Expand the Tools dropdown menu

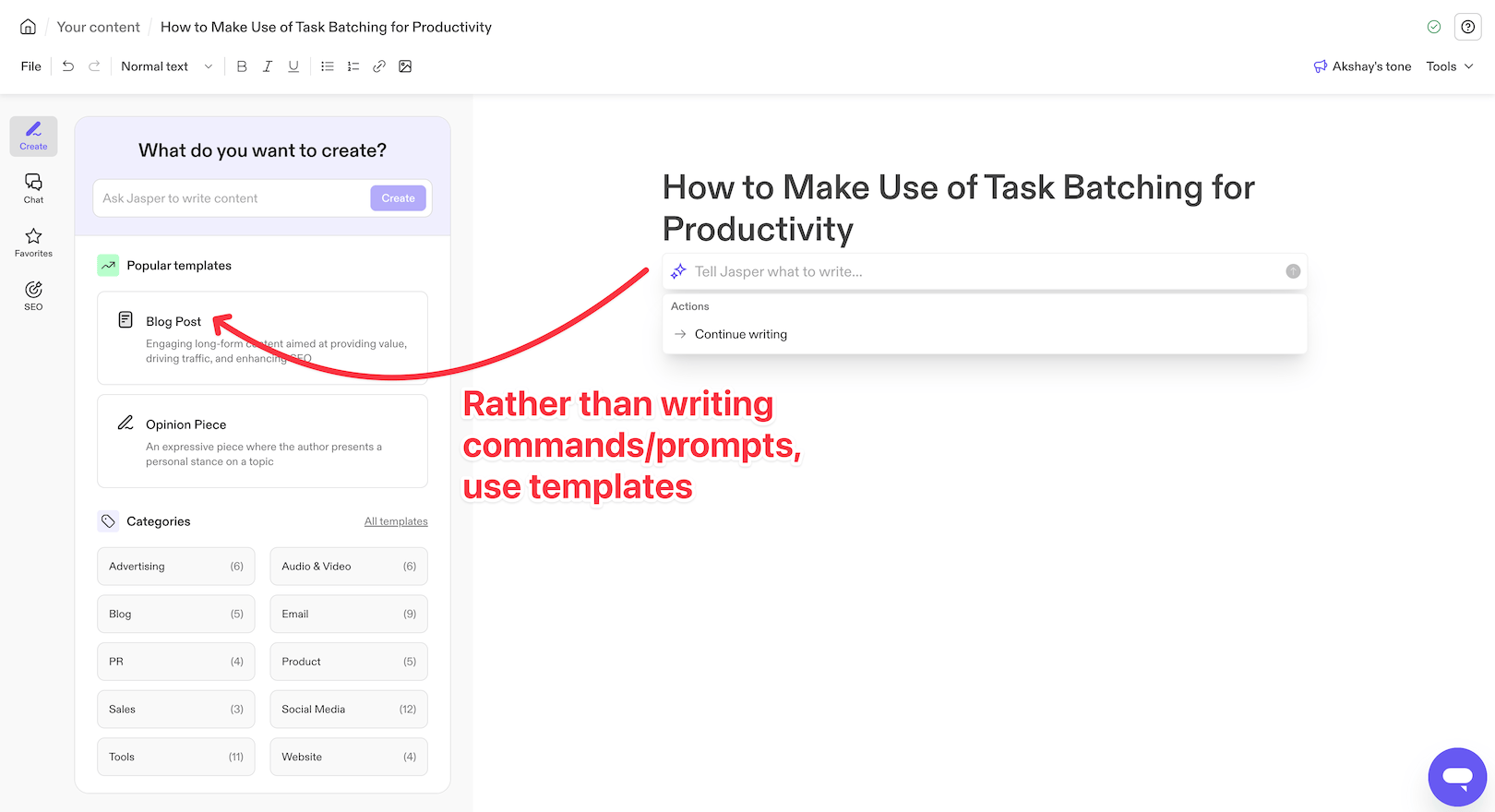[1449, 66]
